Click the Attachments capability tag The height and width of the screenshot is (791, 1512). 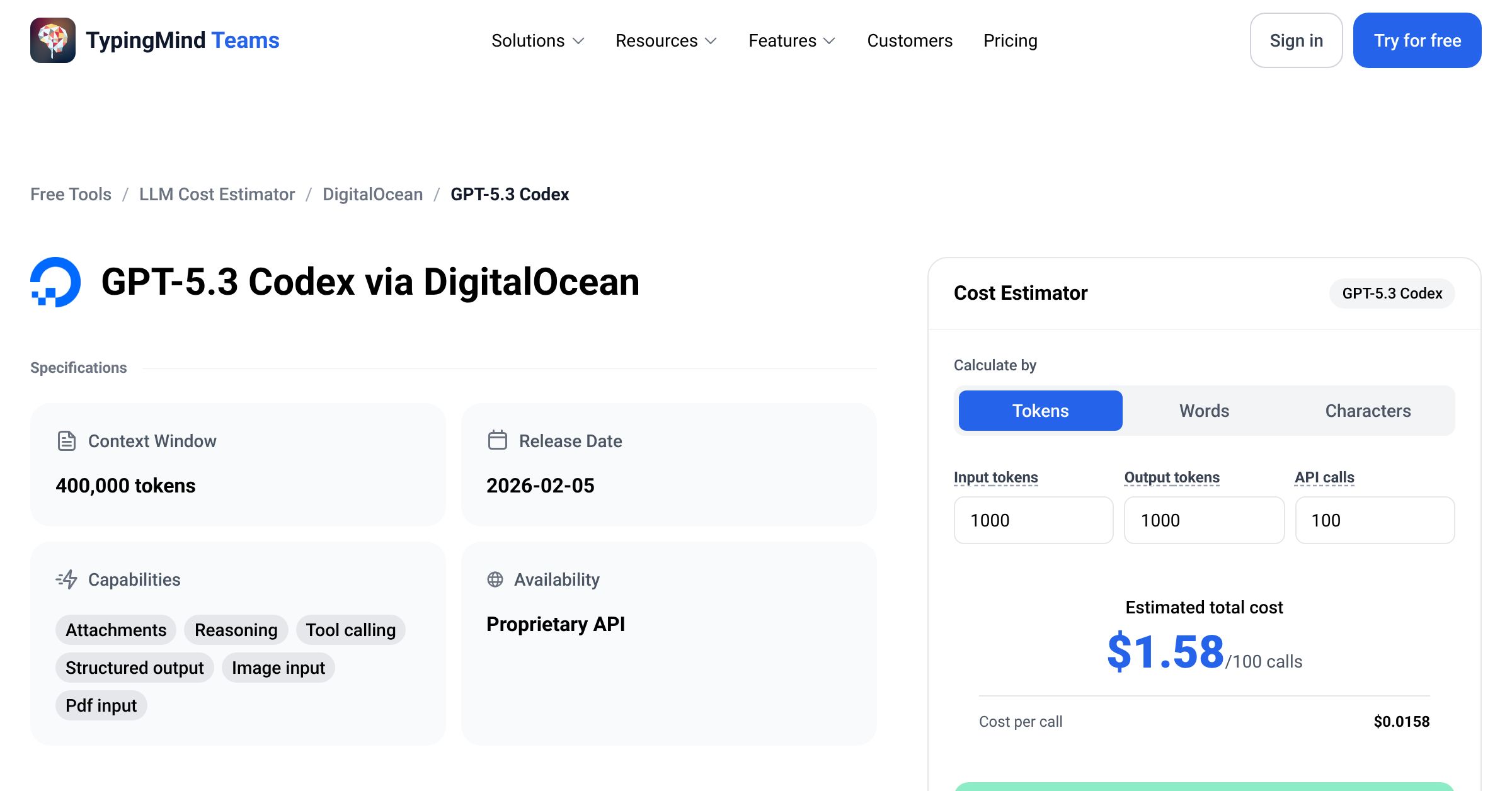coord(116,630)
